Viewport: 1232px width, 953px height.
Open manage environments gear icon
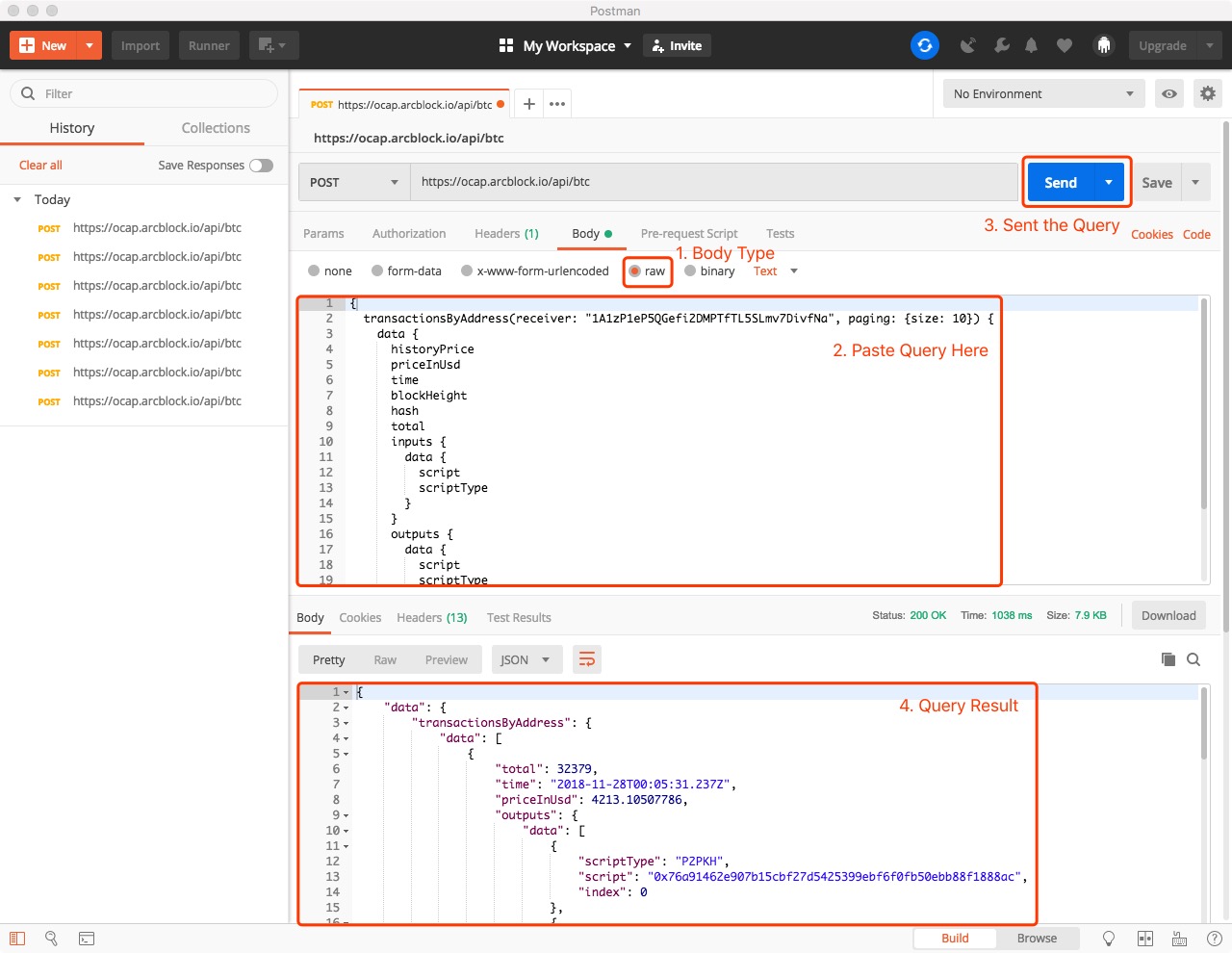pos(1207,93)
